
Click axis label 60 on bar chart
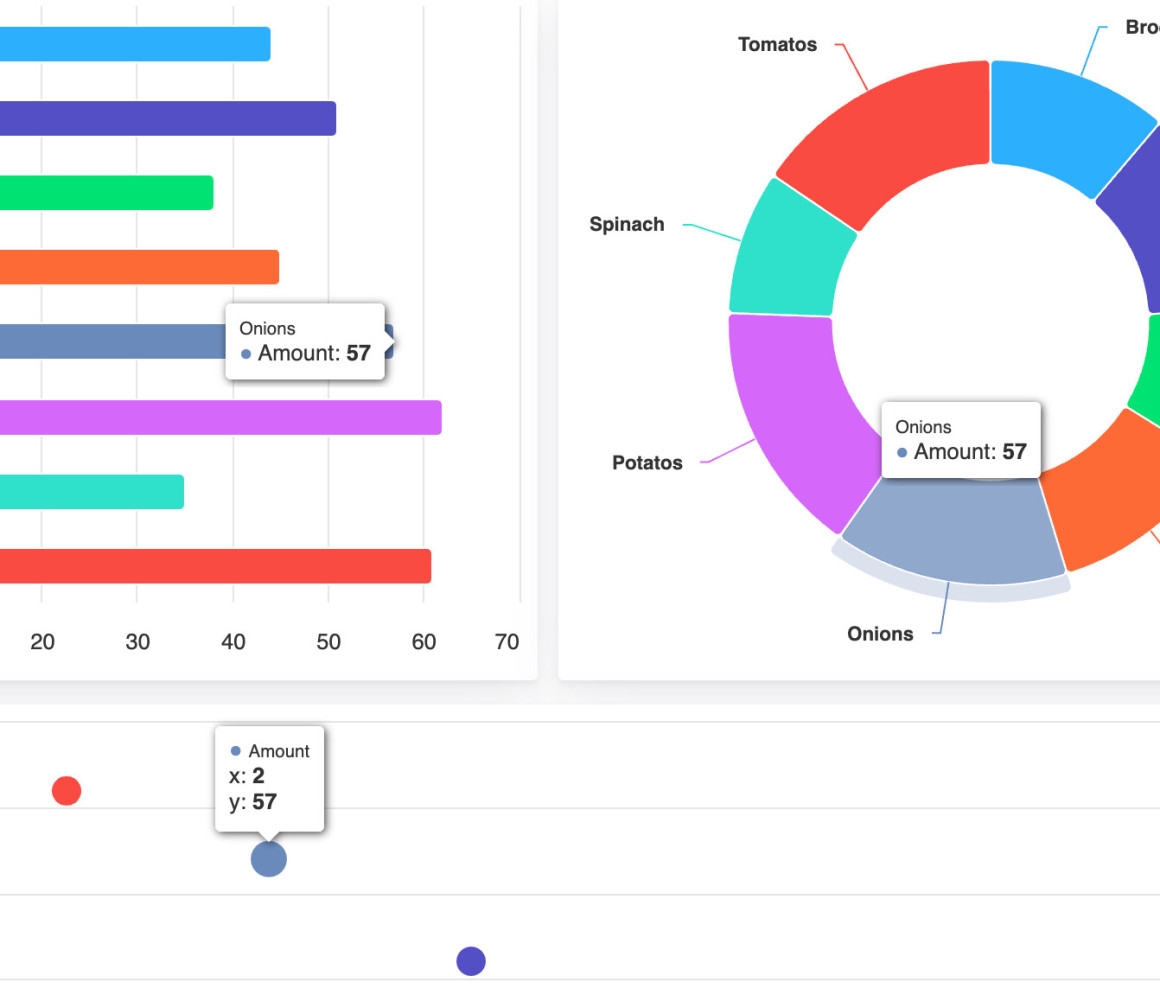424,641
